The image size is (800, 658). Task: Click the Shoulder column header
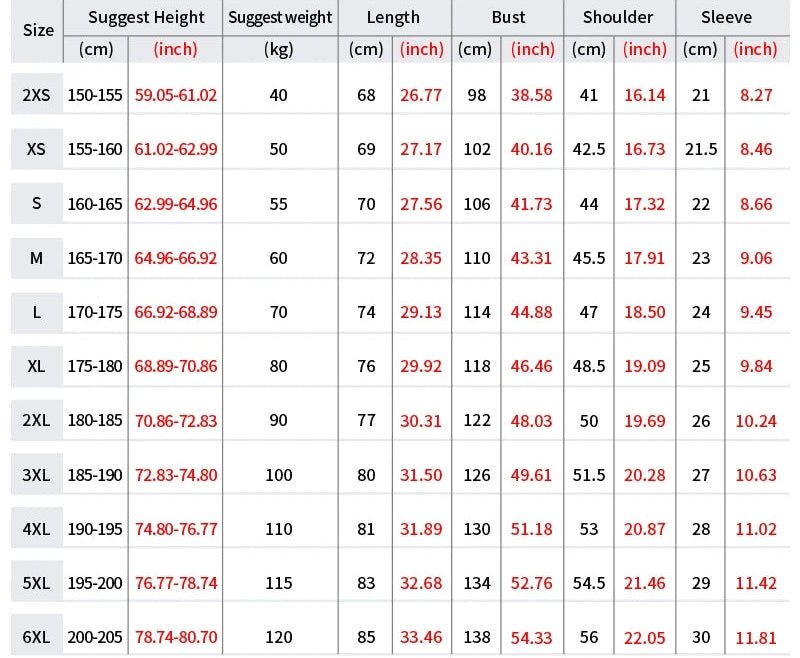618,17
